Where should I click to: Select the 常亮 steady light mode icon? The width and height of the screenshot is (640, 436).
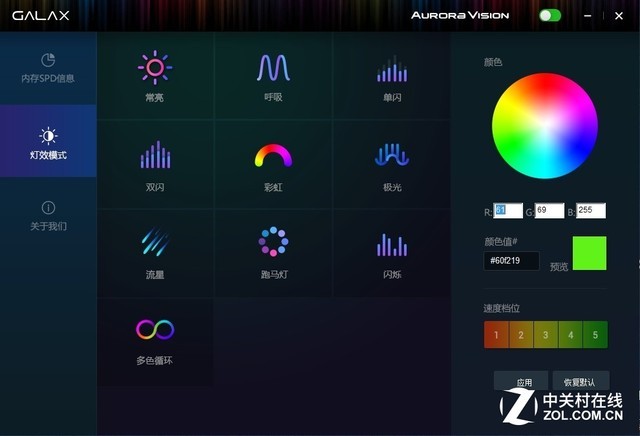pyautogui.click(x=154, y=68)
